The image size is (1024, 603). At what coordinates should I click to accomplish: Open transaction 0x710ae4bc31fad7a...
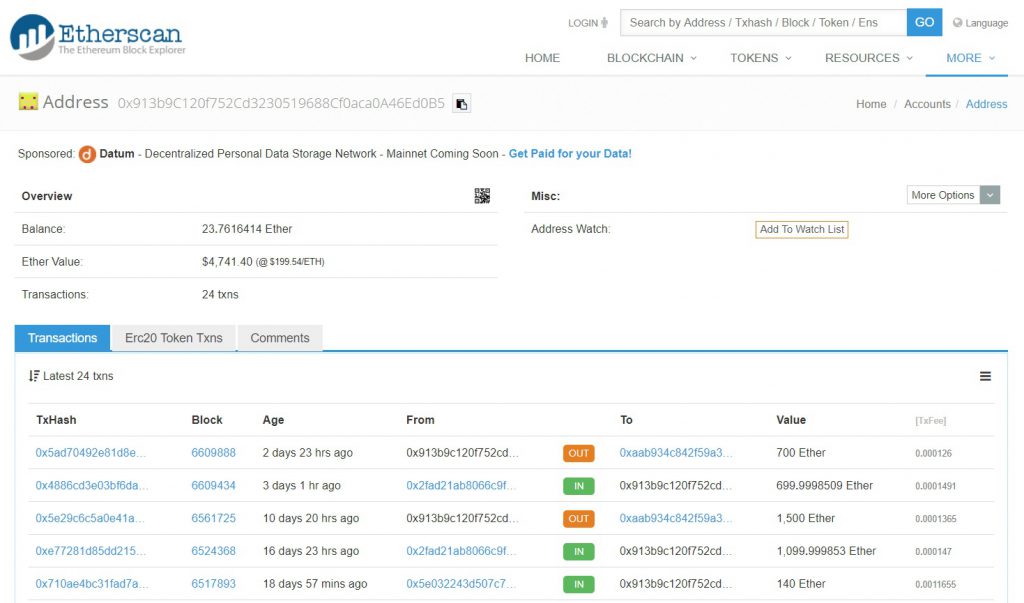pyautogui.click(x=92, y=583)
